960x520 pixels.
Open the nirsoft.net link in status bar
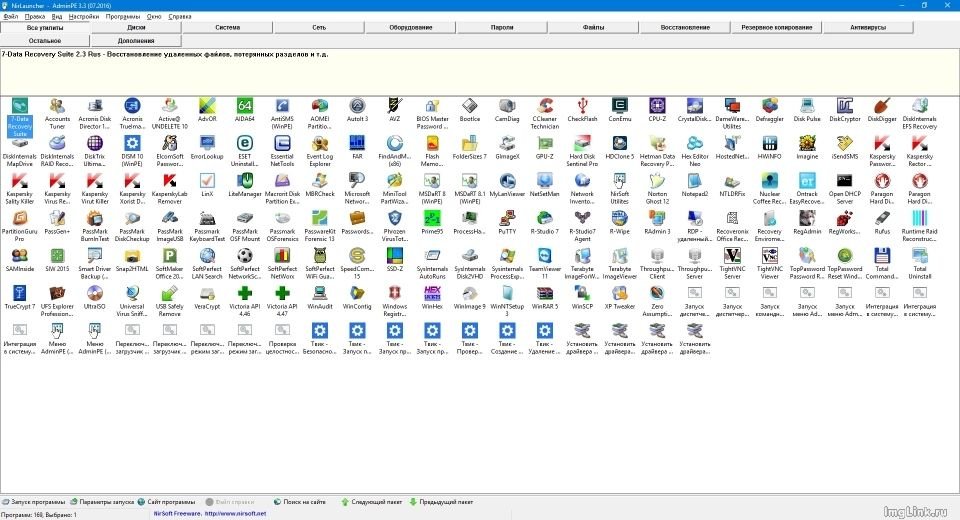coord(235,514)
